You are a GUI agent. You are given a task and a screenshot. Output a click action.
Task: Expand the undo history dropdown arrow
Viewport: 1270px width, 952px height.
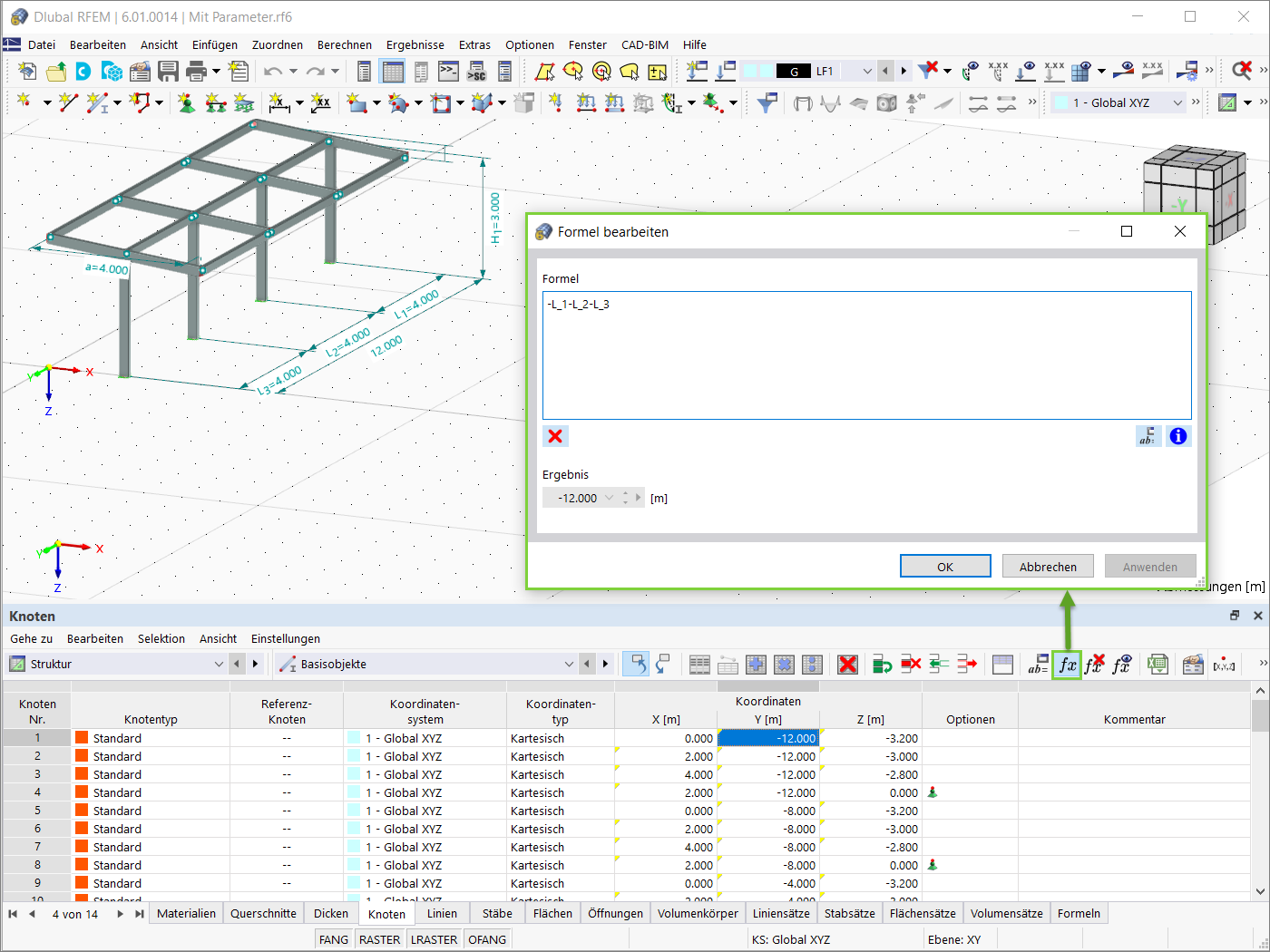pos(293,71)
